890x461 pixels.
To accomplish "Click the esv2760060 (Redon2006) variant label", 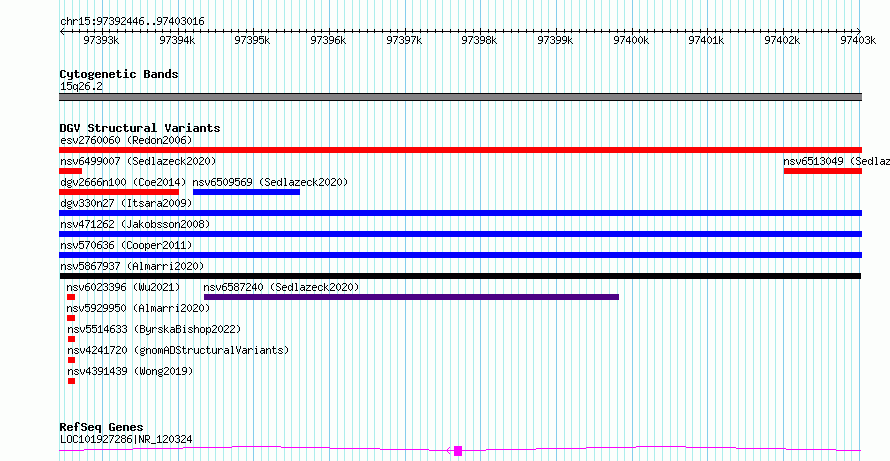I will (126, 140).
